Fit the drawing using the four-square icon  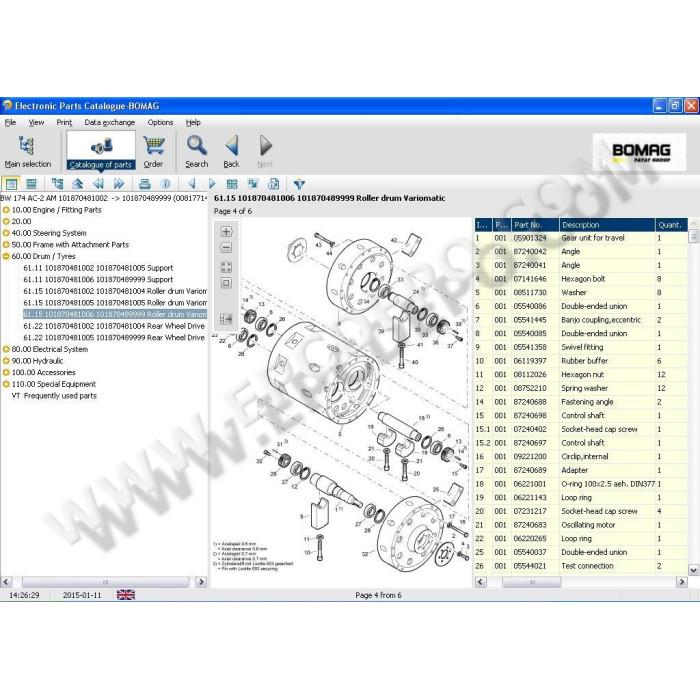tap(226, 267)
